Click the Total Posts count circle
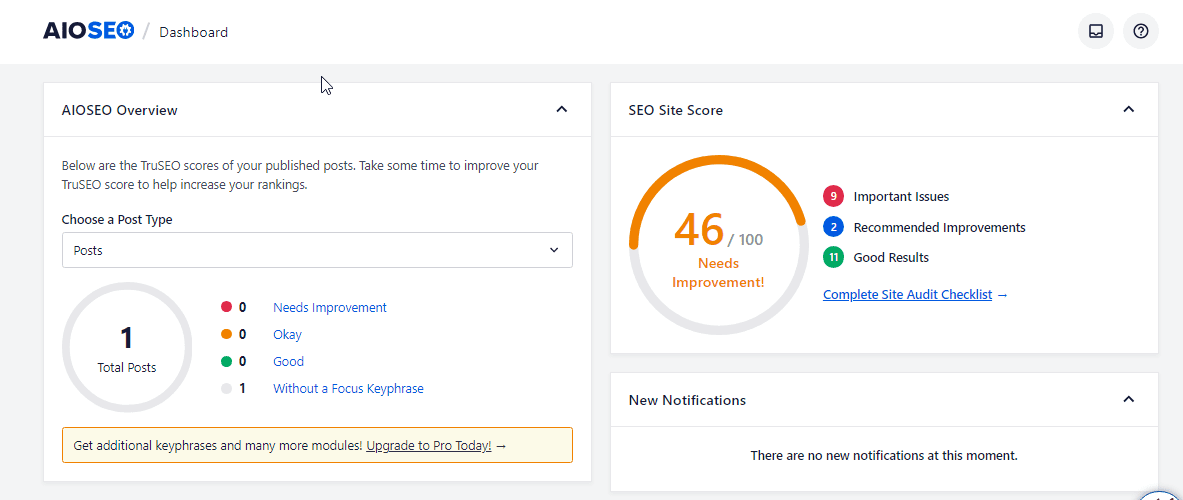 click(x=127, y=348)
